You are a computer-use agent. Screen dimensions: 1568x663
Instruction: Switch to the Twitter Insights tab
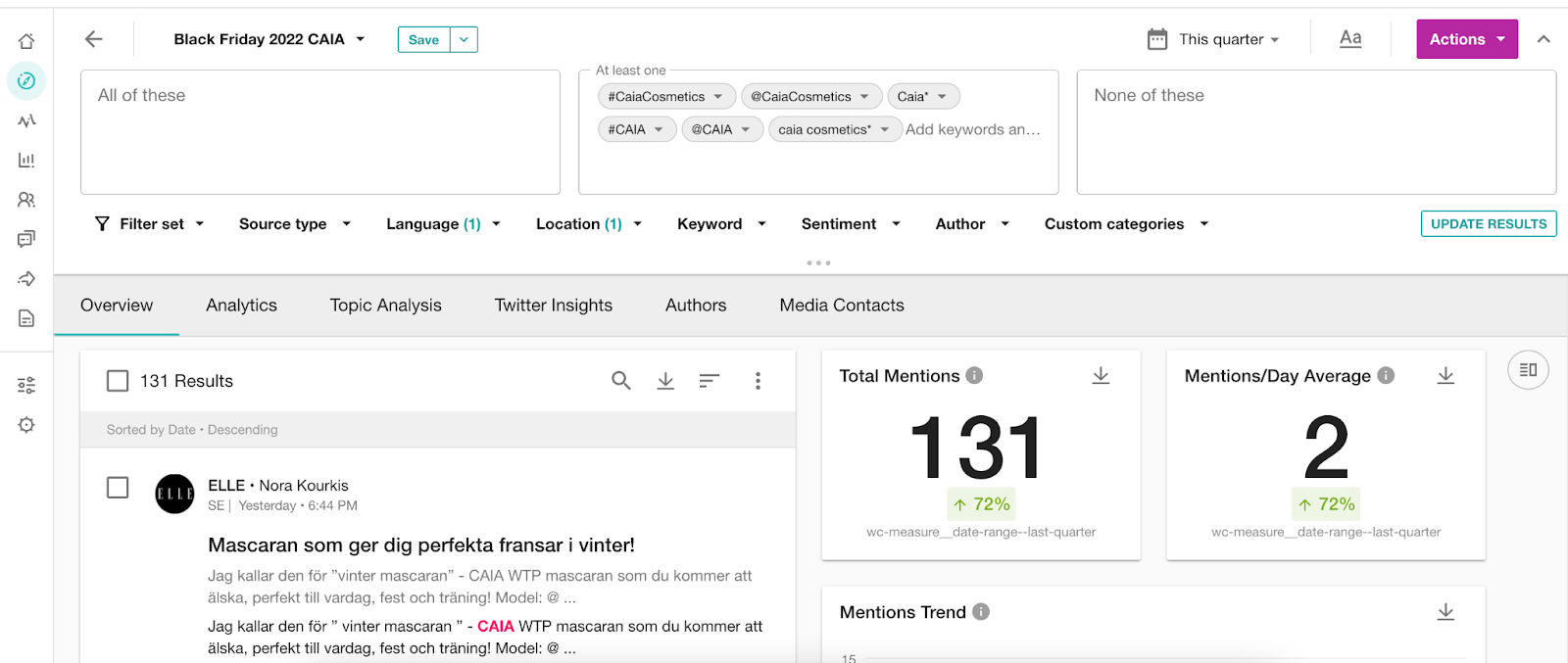click(554, 306)
